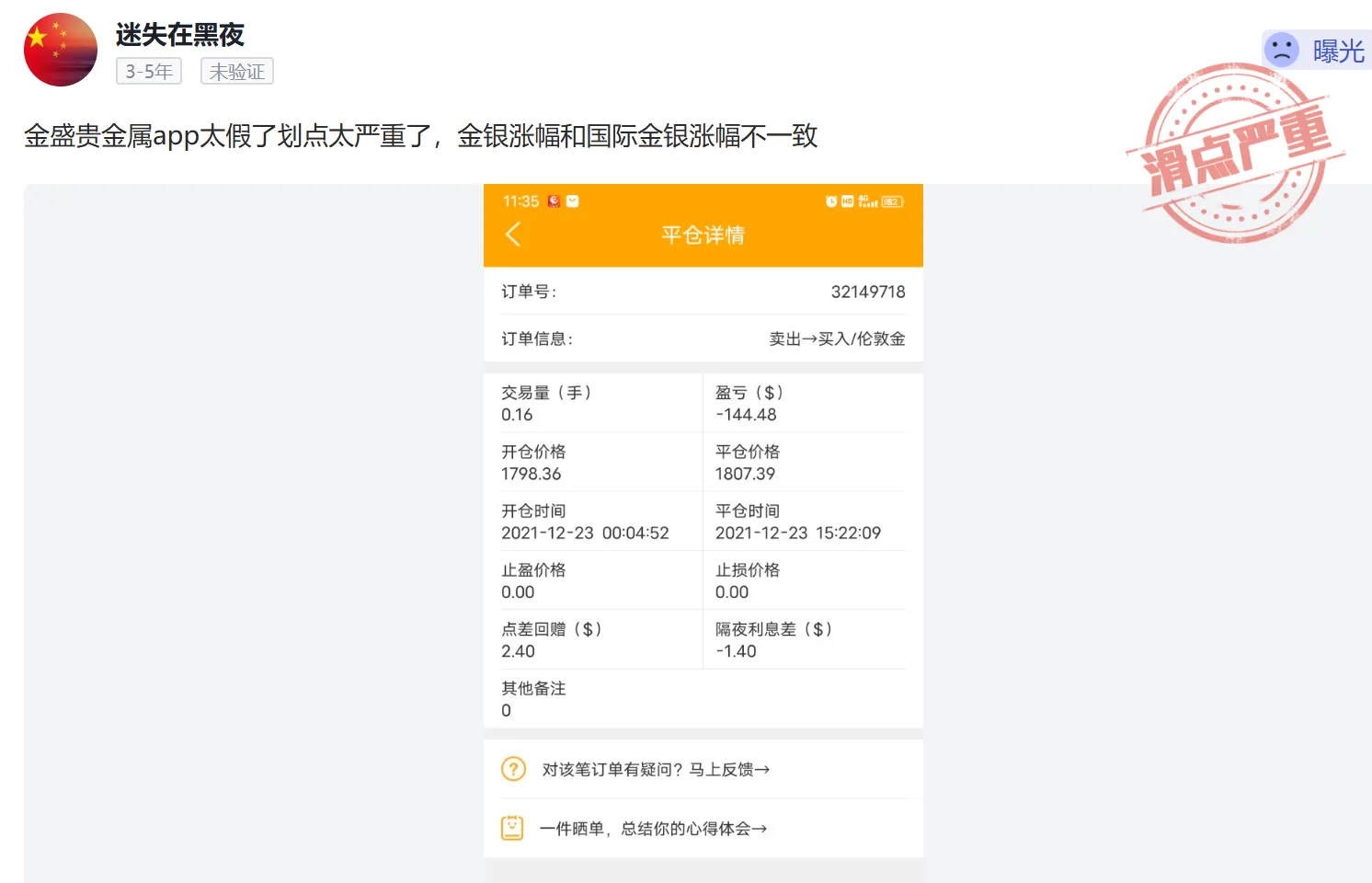This screenshot has width=1372, height=883.
Task: Tap the back arrow in the 平仓详情 header
Action: [513, 235]
